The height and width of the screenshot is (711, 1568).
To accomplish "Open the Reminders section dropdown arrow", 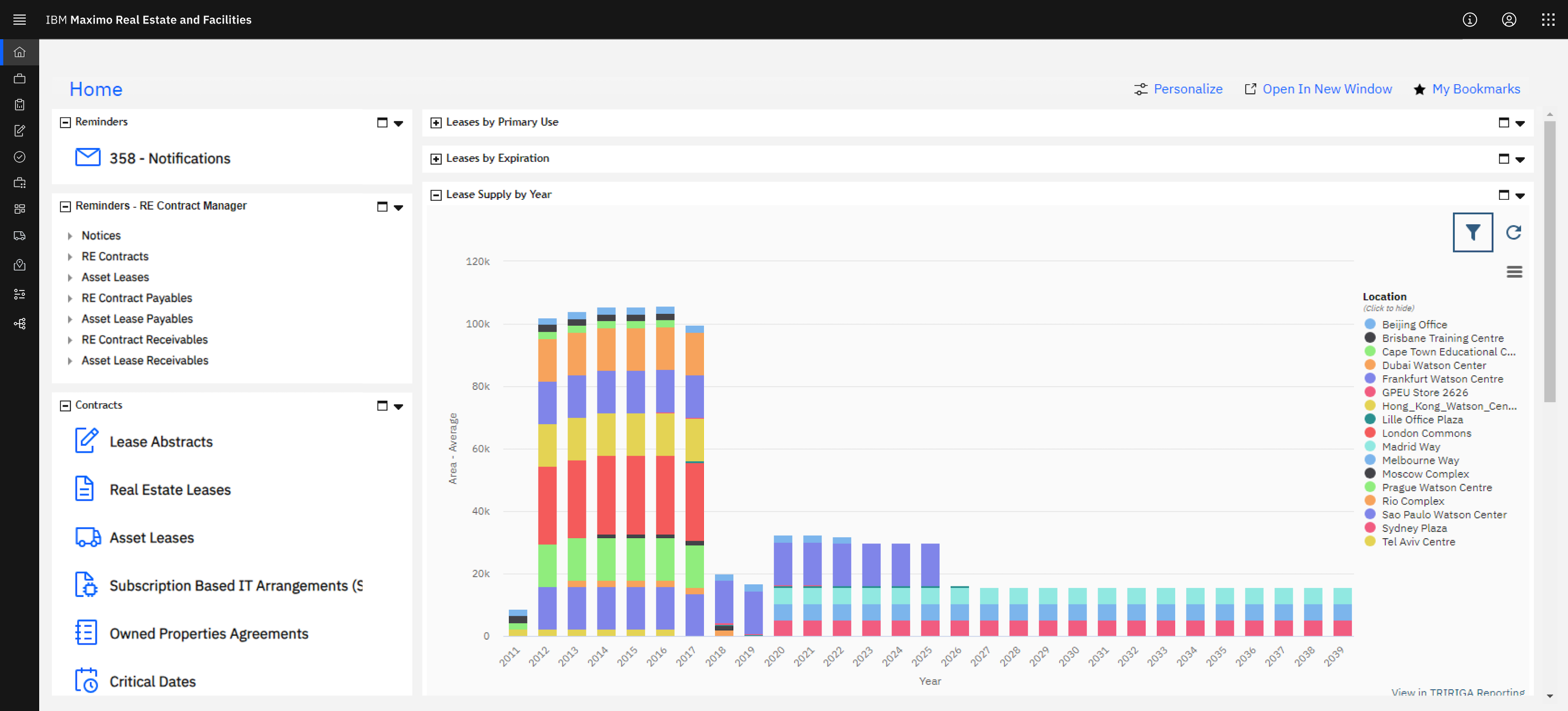I will point(398,123).
